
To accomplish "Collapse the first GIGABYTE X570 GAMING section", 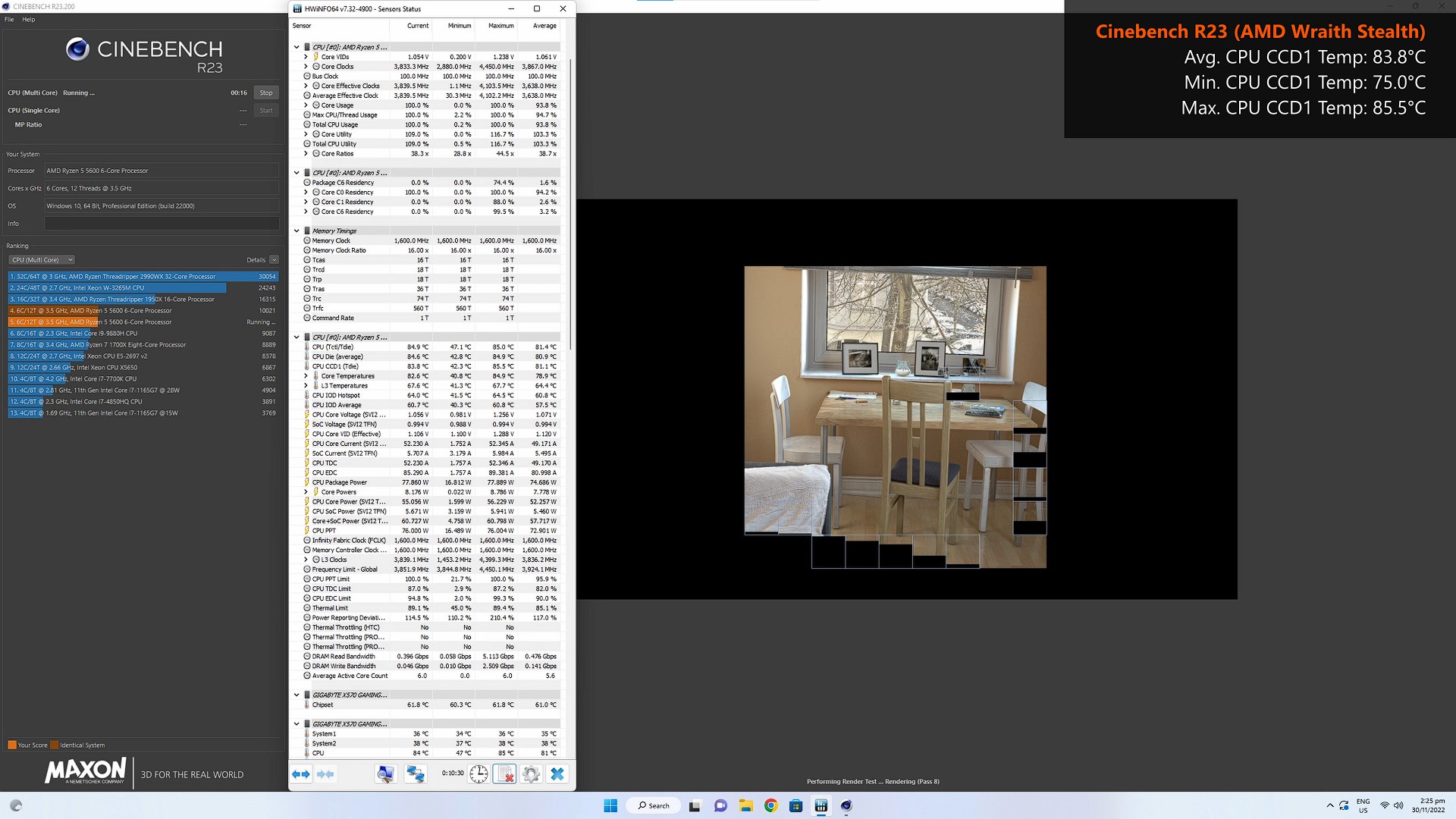I will (297, 695).
